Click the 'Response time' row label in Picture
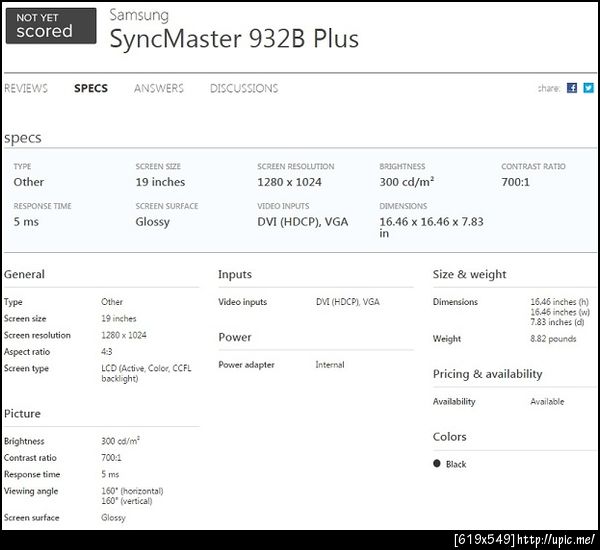 click(32, 474)
